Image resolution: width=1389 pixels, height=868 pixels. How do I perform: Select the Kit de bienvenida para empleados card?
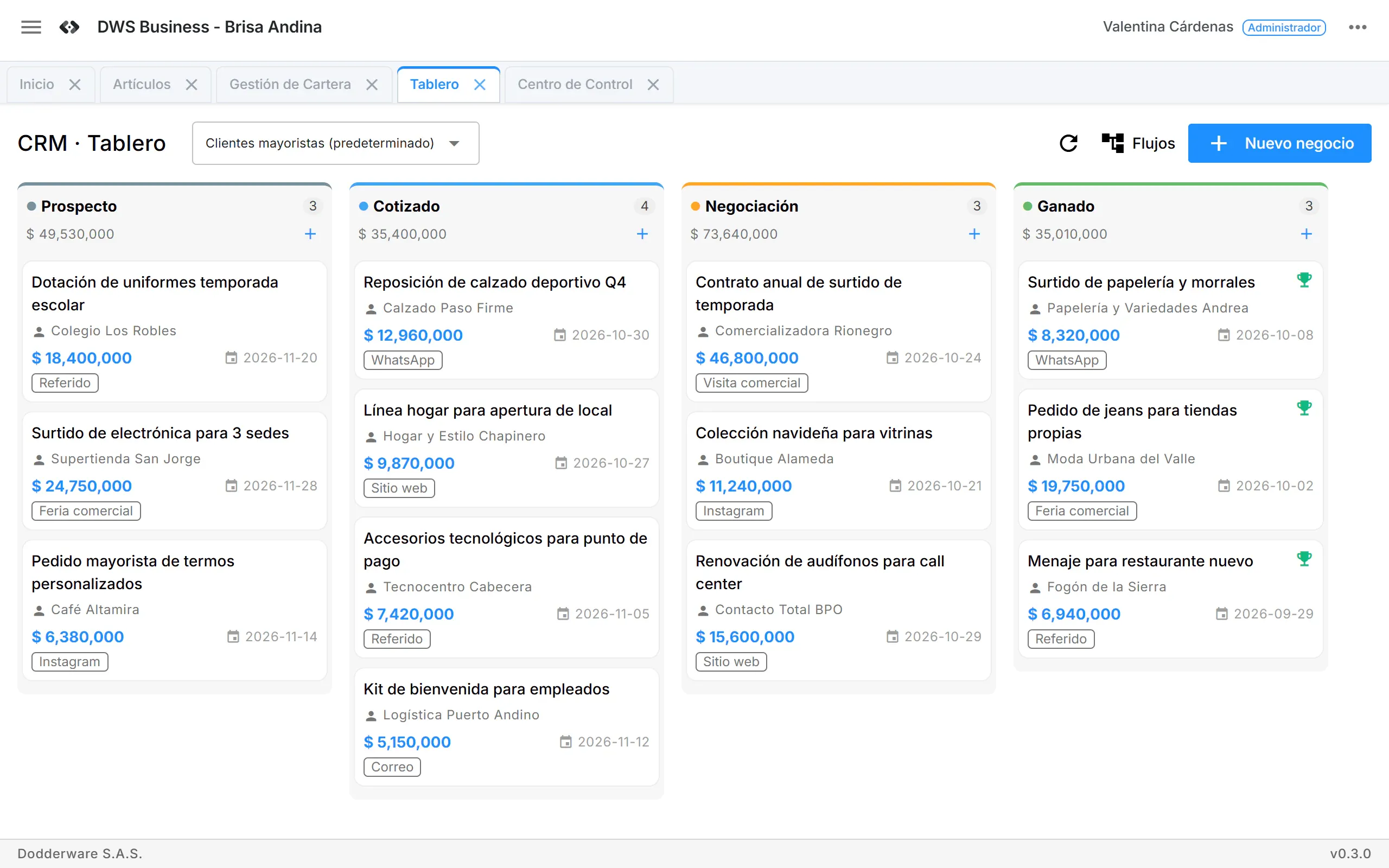pyautogui.click(x=506, y=727)
